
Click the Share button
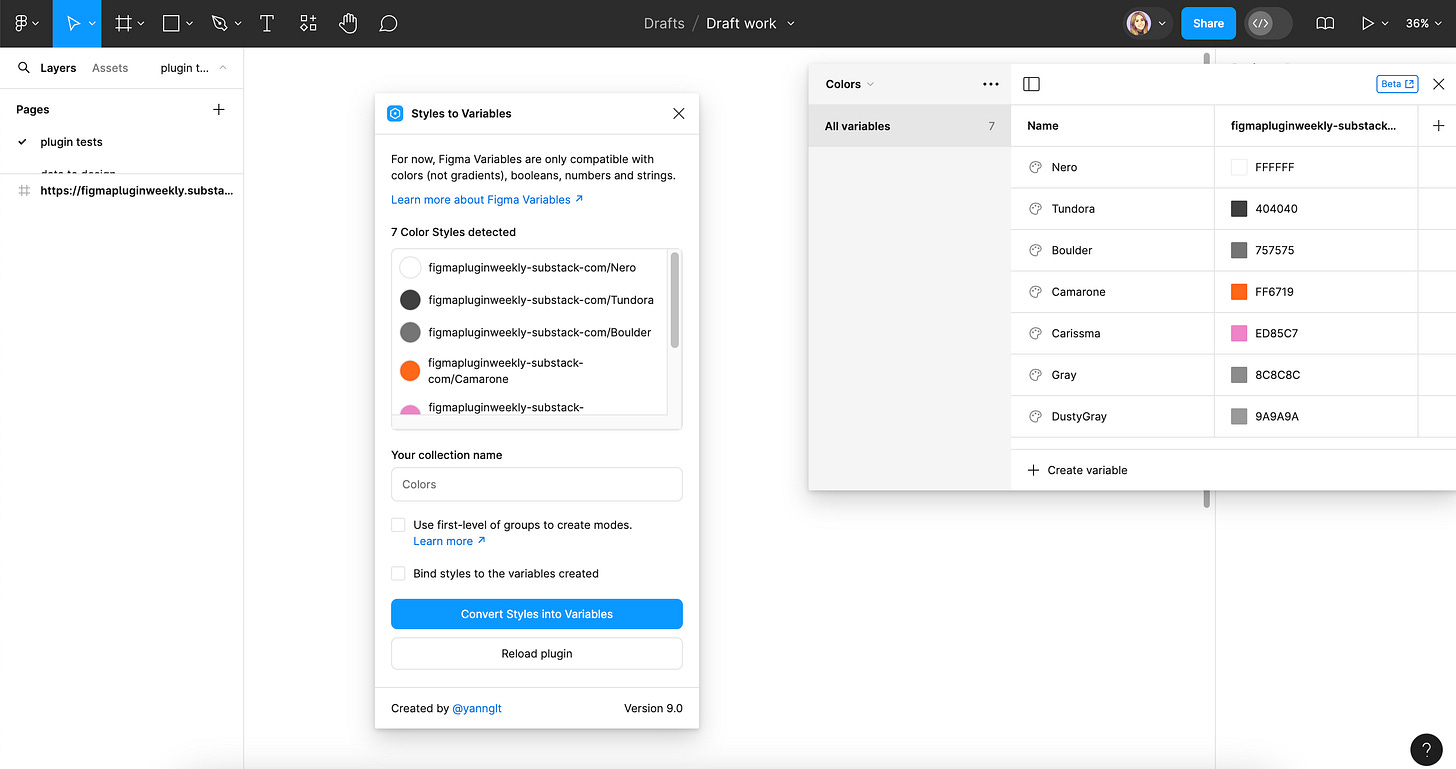1208,23
